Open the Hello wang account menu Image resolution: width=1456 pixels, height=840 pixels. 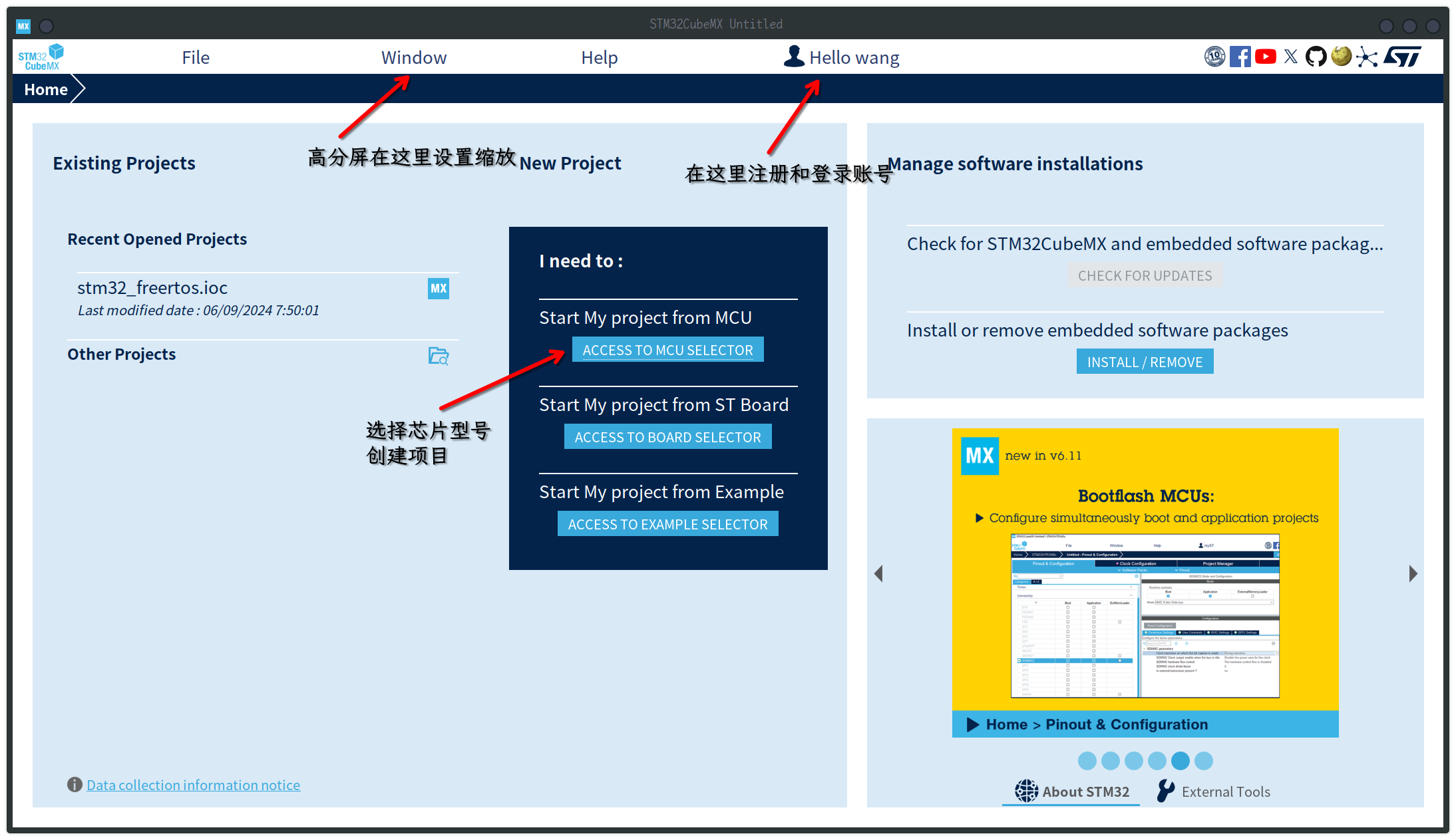point(841,58)
